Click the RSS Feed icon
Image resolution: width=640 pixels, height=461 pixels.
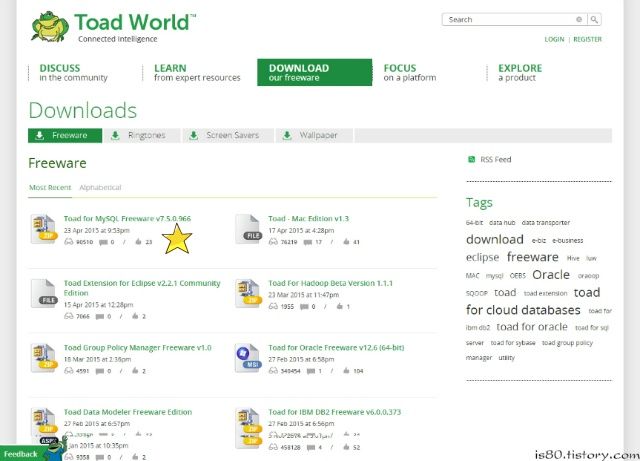pos(471,159)
